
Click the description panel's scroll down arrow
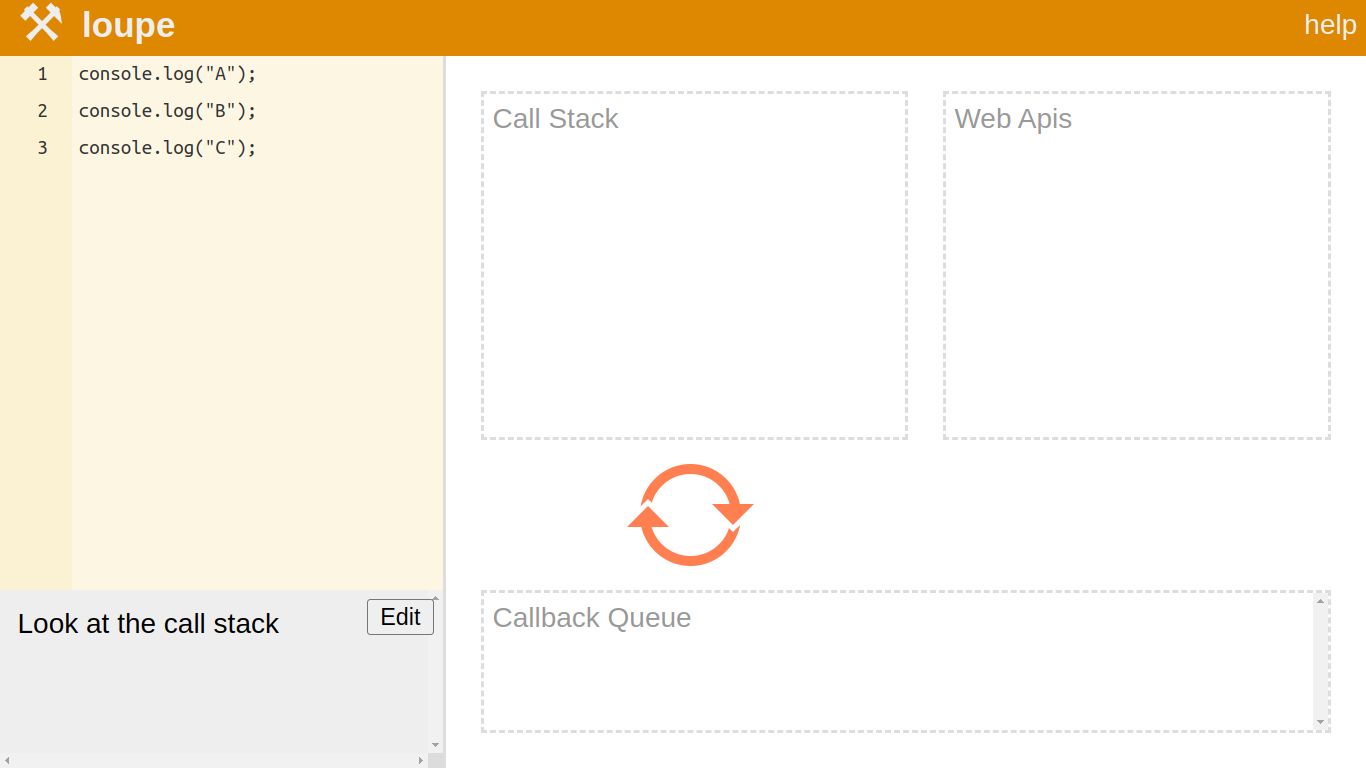click(435, 745)
